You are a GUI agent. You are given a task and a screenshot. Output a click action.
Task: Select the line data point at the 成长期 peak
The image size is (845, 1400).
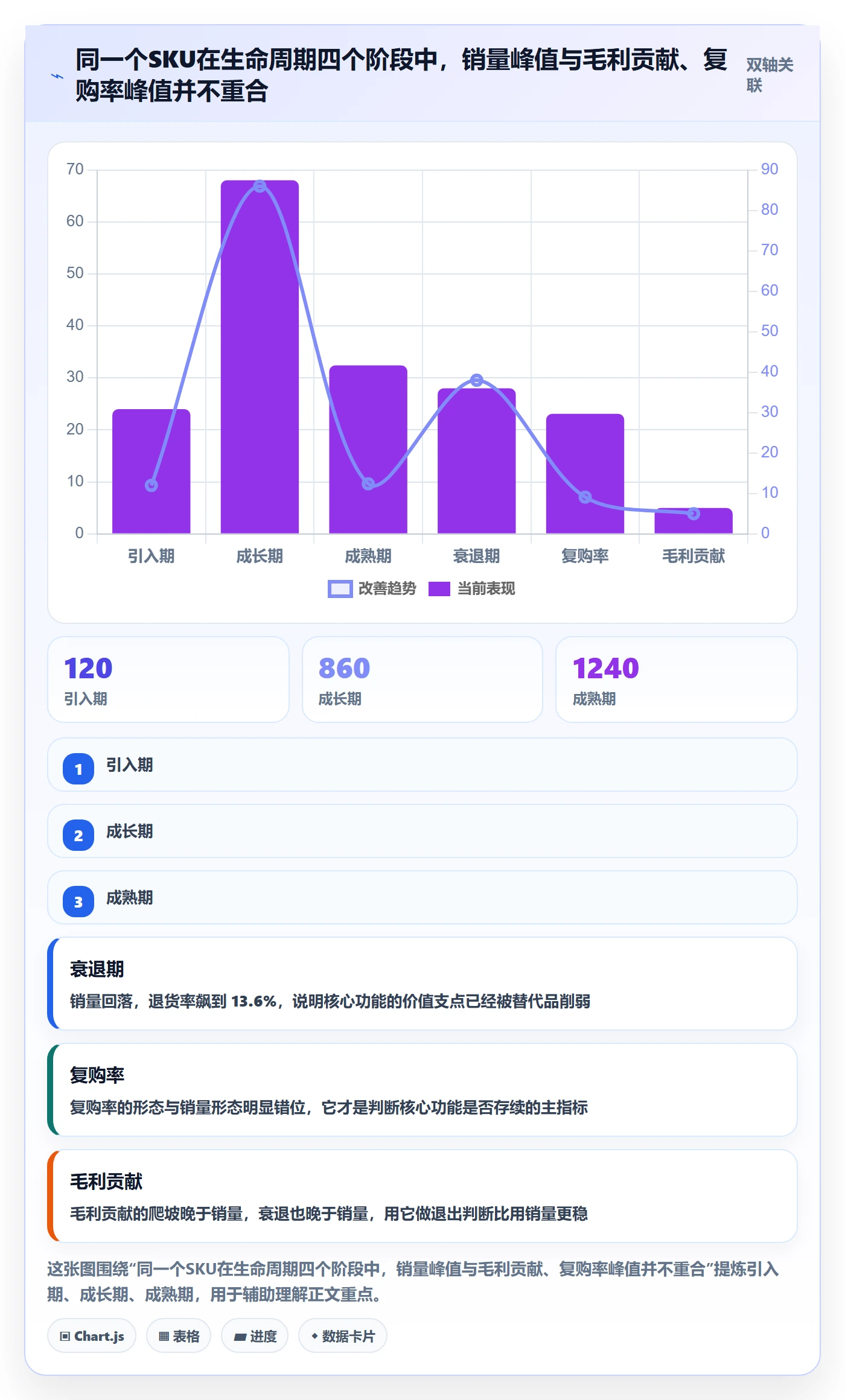[260, 186]
